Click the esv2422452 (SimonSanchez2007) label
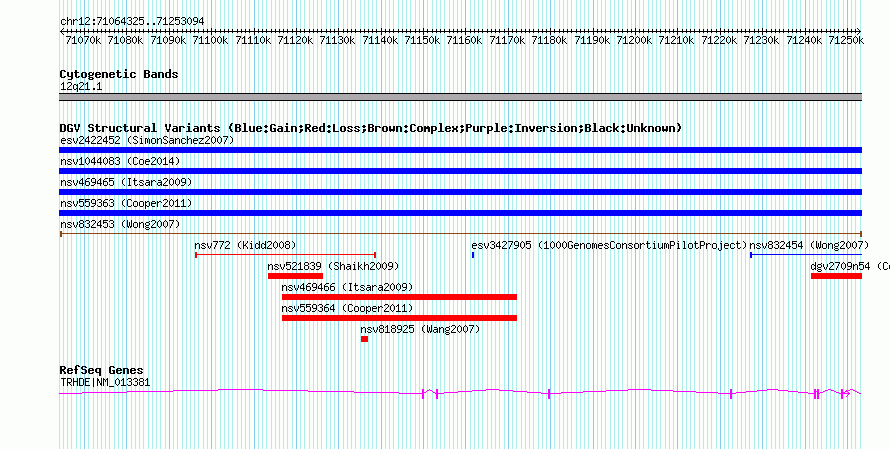 click(147, 140)
